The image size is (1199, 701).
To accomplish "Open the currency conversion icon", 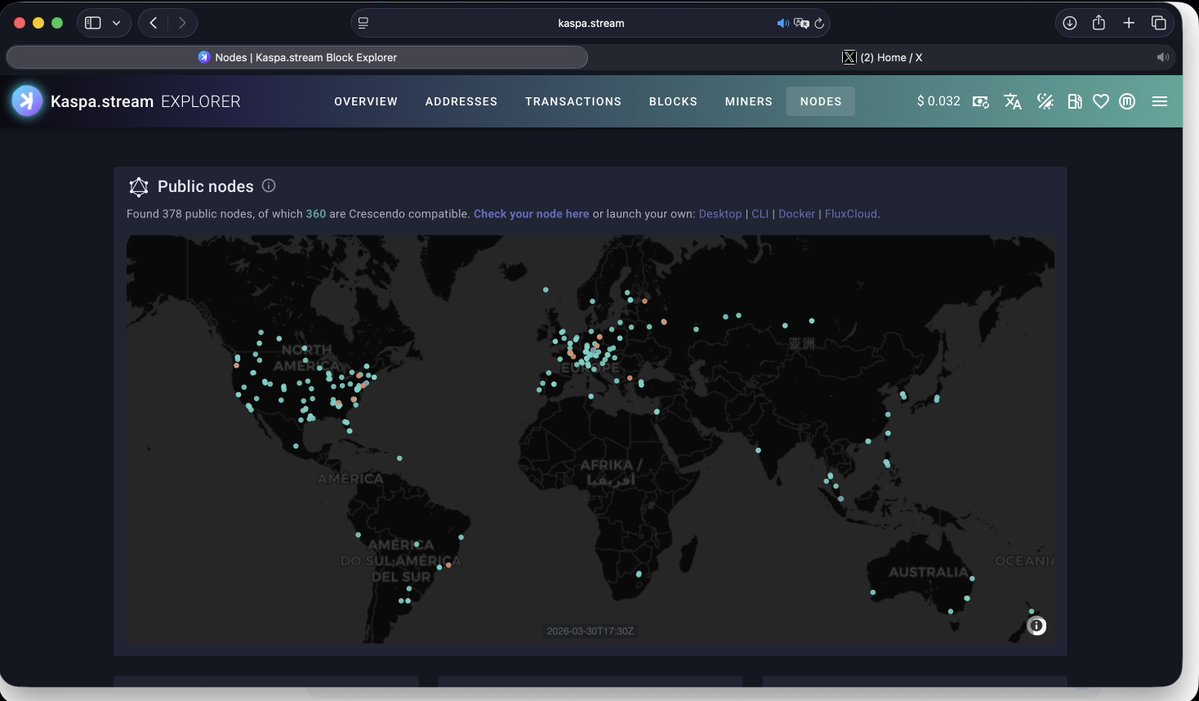I will pyautogui.click(x=980, y=102).
